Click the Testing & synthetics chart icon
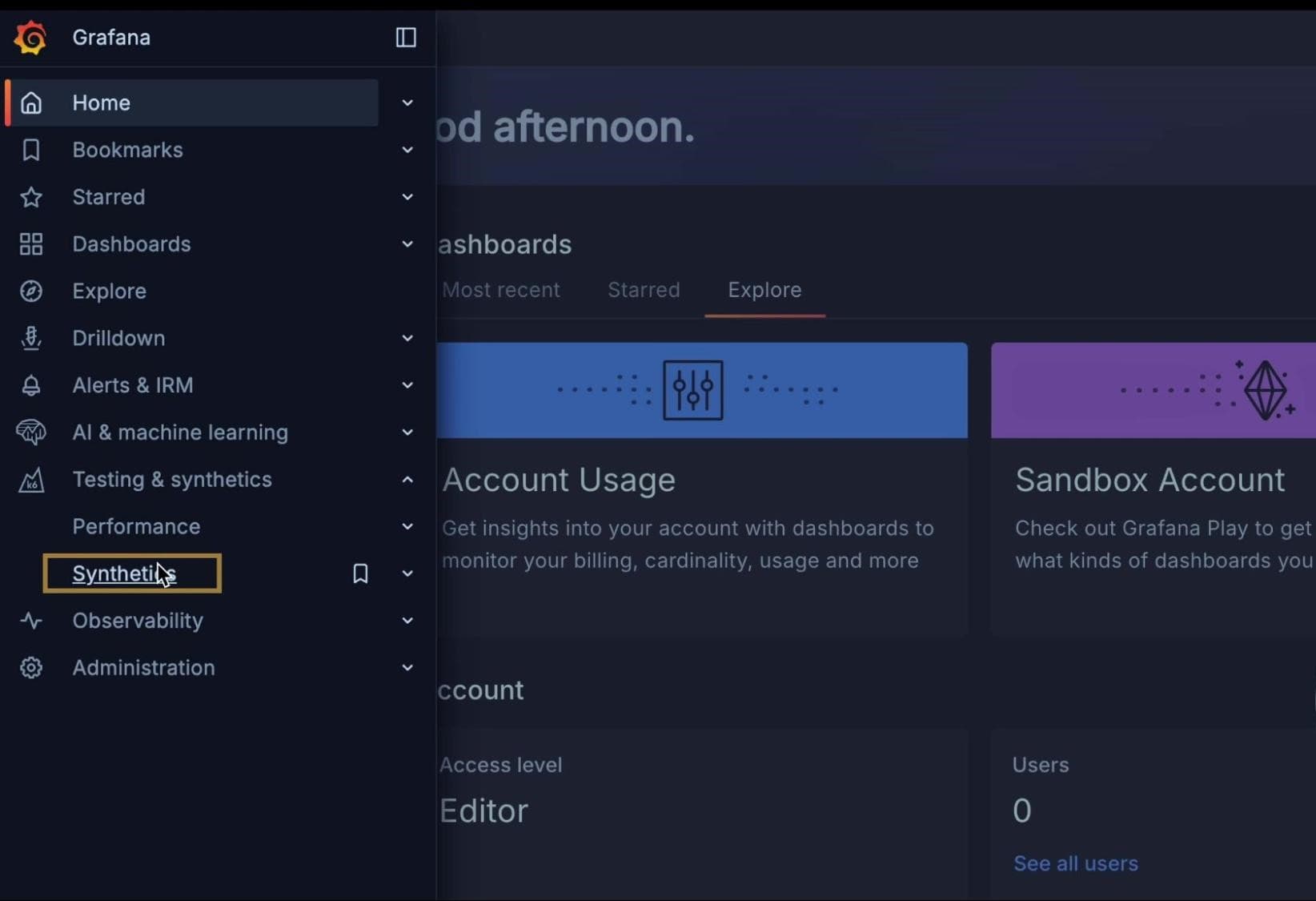The image size is (1316, 901). 31,480
